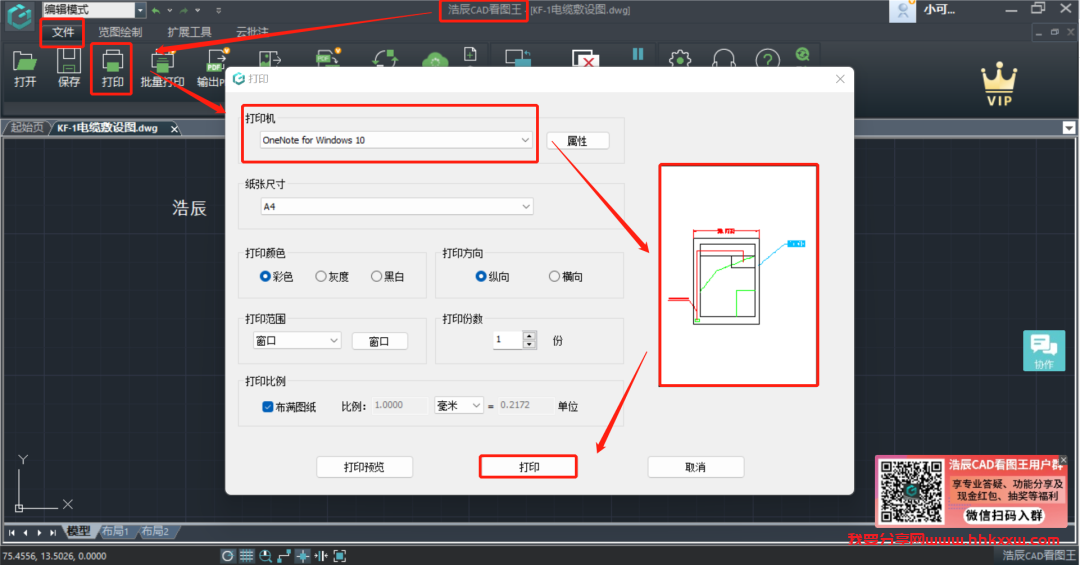This screenshot has width=1080, height=565.
Task: Increase print copies with up stepper
Action: tap(530, 336)
